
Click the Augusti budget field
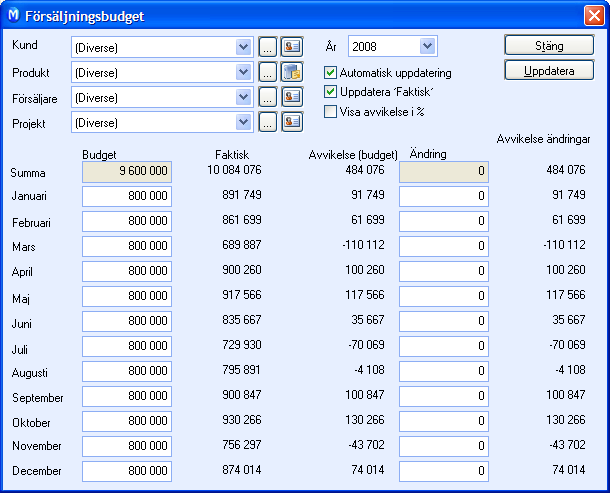(127, 371)
